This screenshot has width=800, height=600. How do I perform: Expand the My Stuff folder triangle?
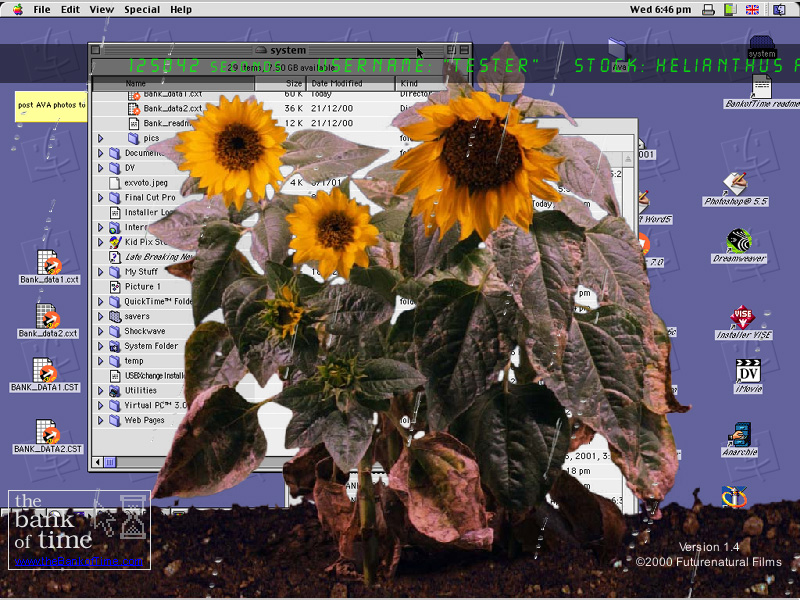[x=101, y=272]
